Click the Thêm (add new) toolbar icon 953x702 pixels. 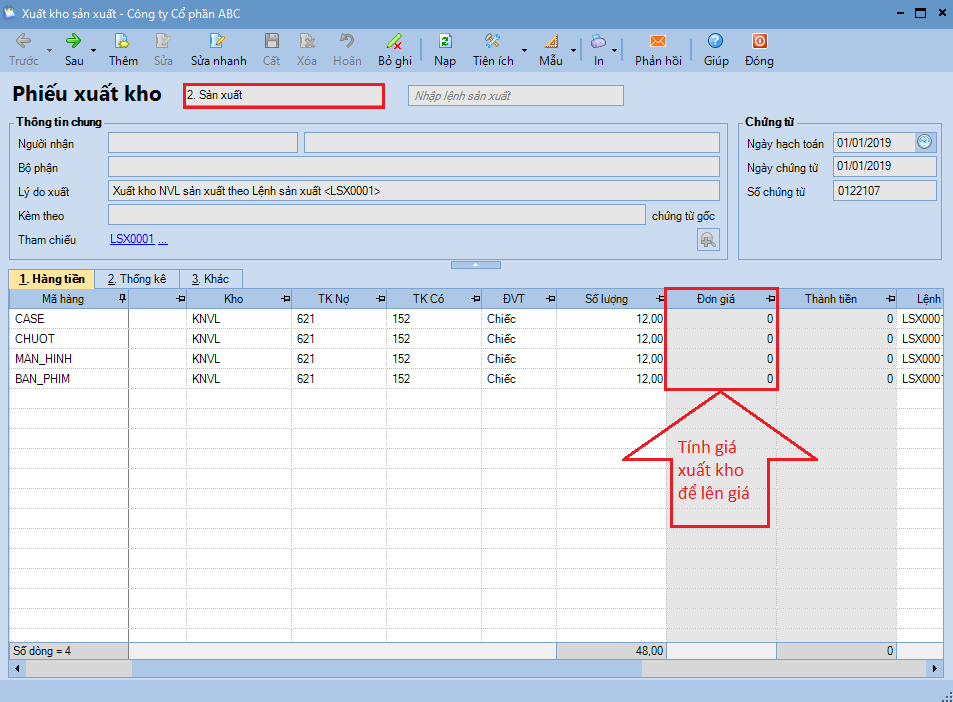click(x=123, y=42)
